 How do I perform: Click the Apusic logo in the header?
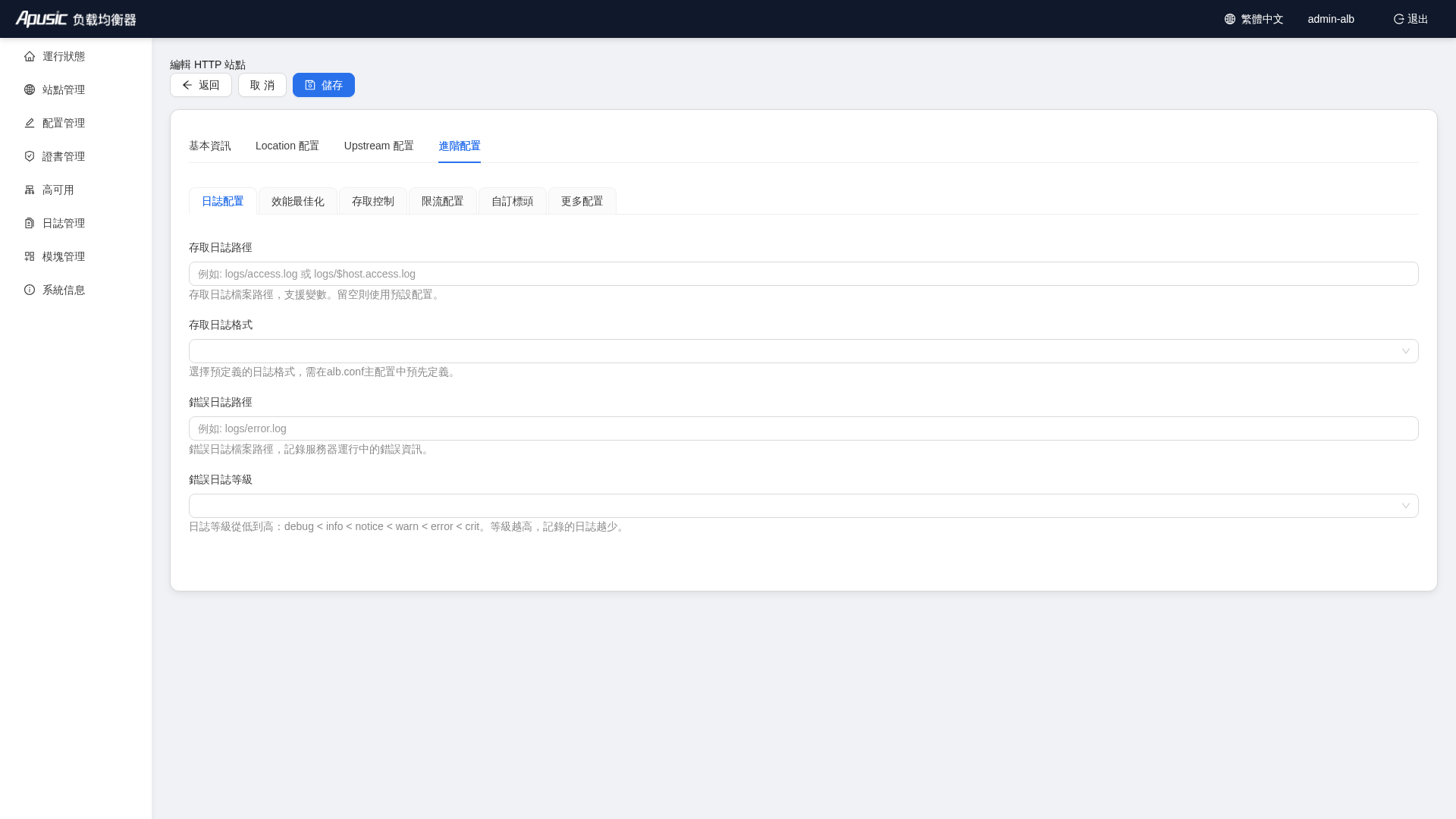coord(76,19)
